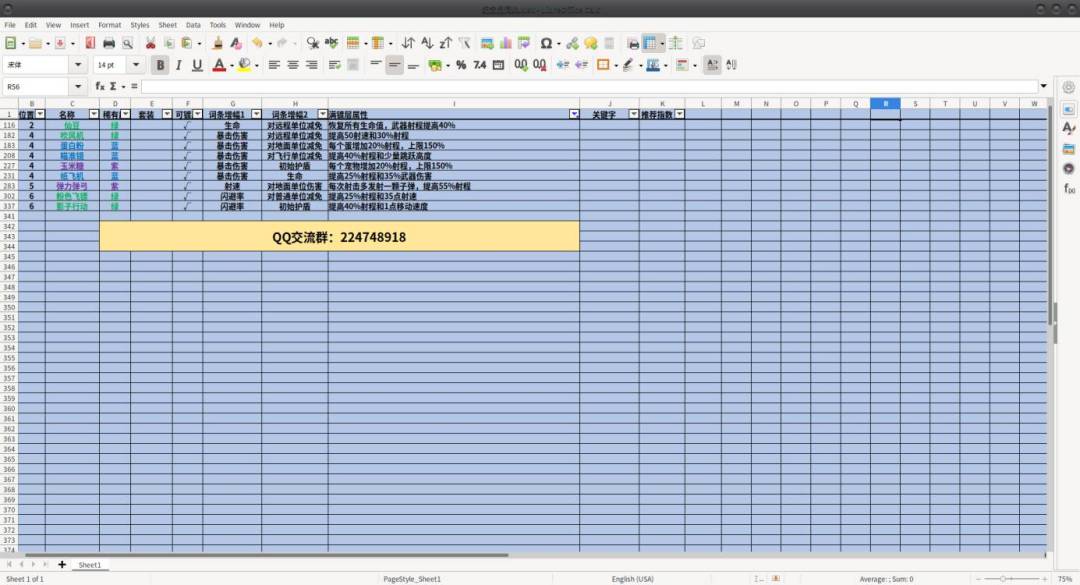Click the Print icon

(109, 43)
